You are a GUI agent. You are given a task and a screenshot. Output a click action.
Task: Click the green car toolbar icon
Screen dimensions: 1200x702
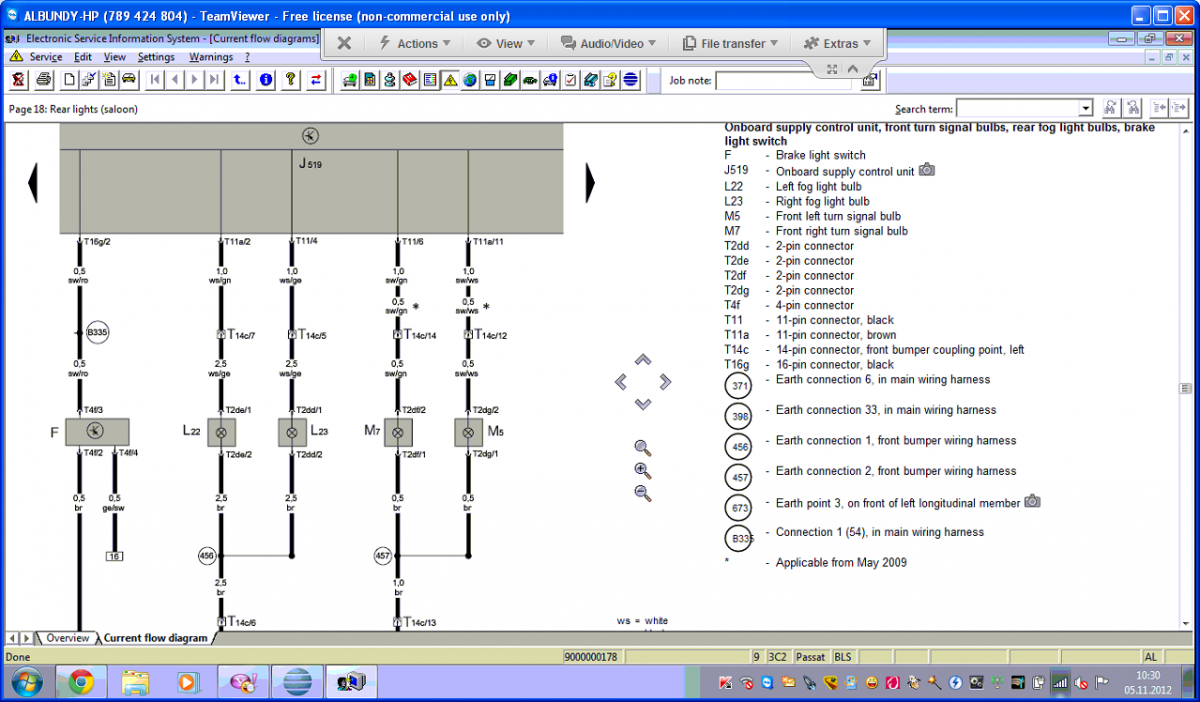(530, 80)
